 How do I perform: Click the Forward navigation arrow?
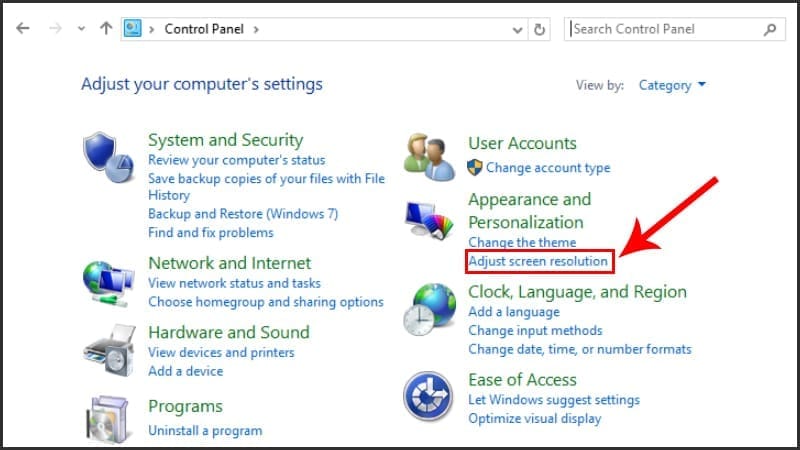click(x=55, y=29)
